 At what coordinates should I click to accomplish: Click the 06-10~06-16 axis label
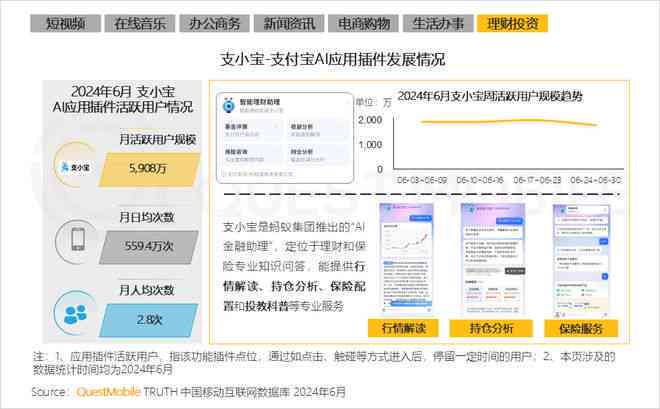point(480,180)
